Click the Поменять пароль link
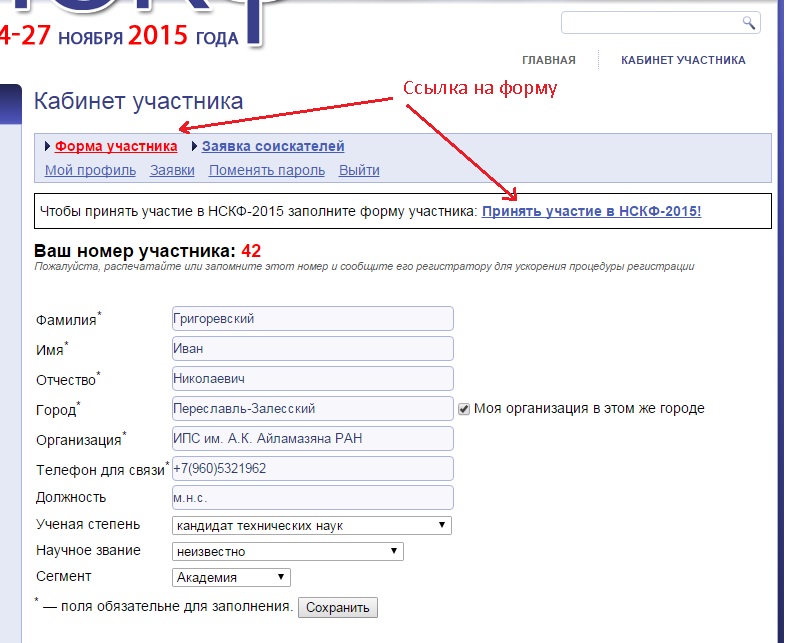This screenshot has width=787, height=643. 267,170
